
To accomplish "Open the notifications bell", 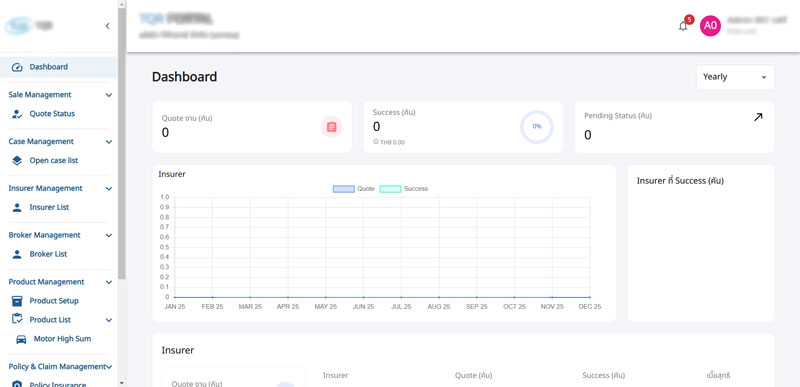I will click(683, 27).
